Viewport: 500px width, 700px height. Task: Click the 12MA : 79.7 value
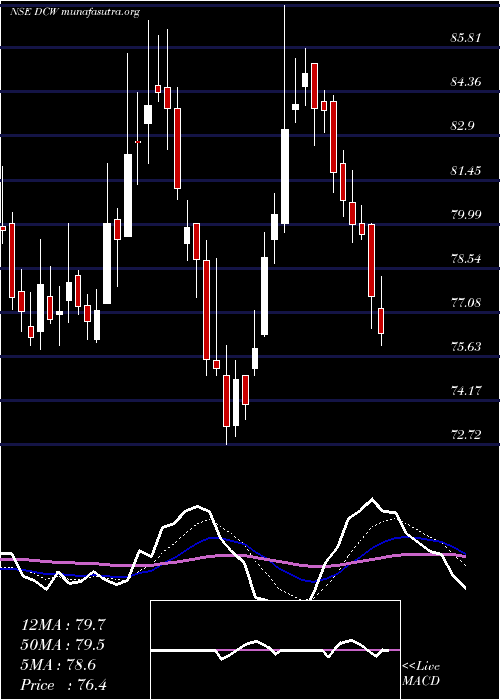click(63, 625)
